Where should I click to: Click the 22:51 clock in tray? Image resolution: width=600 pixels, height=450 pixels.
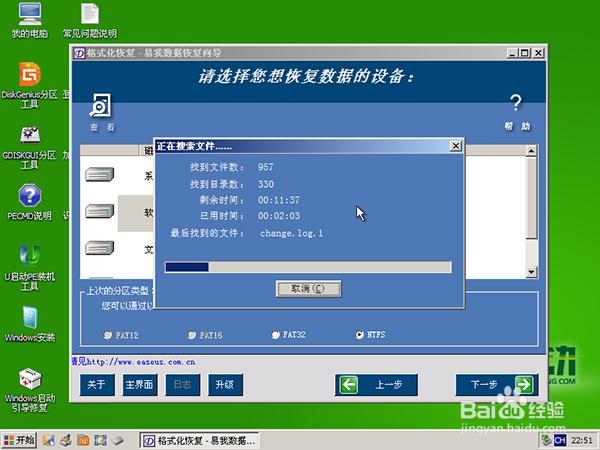[582, 440]
